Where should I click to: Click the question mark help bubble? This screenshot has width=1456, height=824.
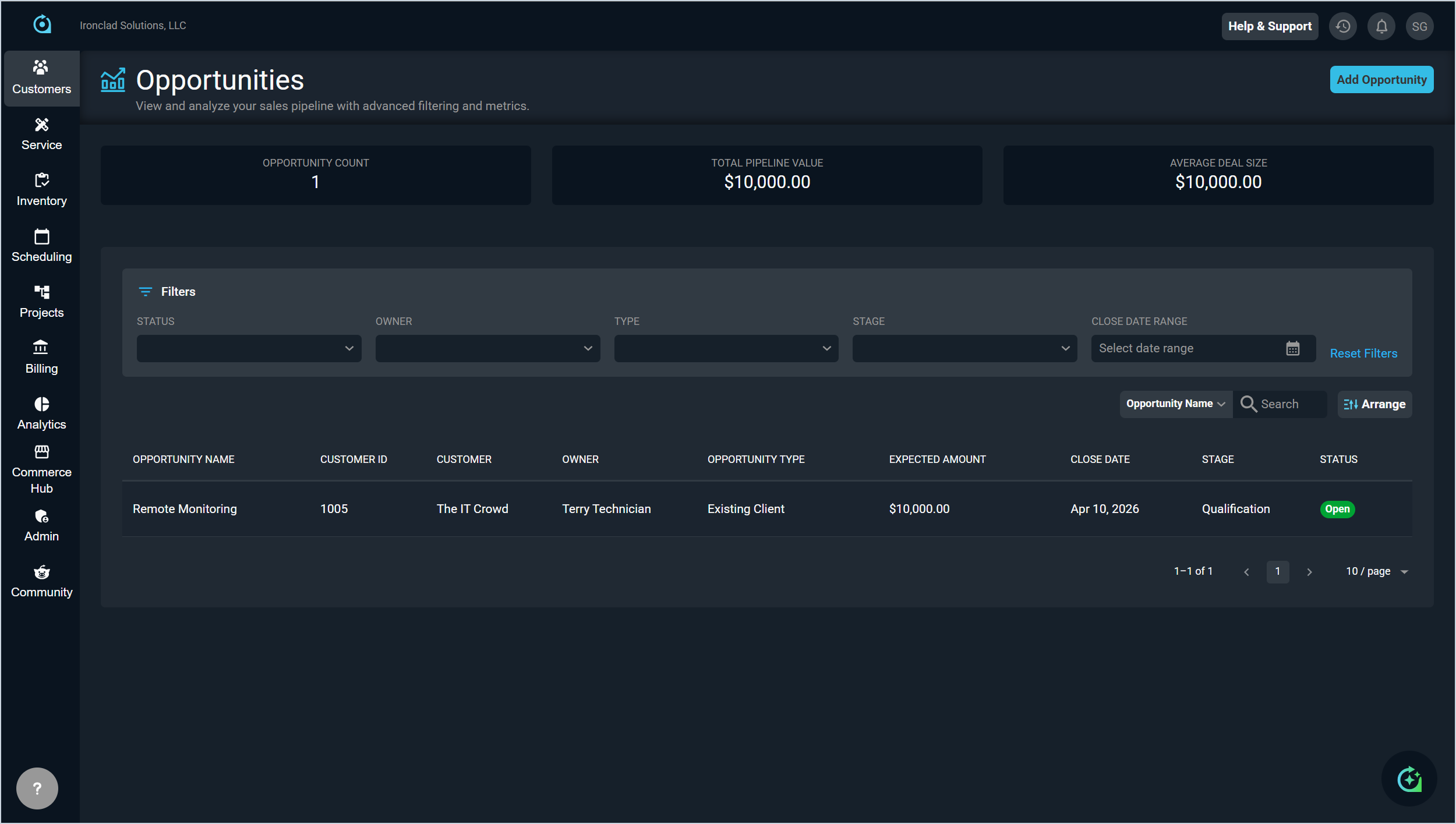pyautogui.click(x=37, y=788)
